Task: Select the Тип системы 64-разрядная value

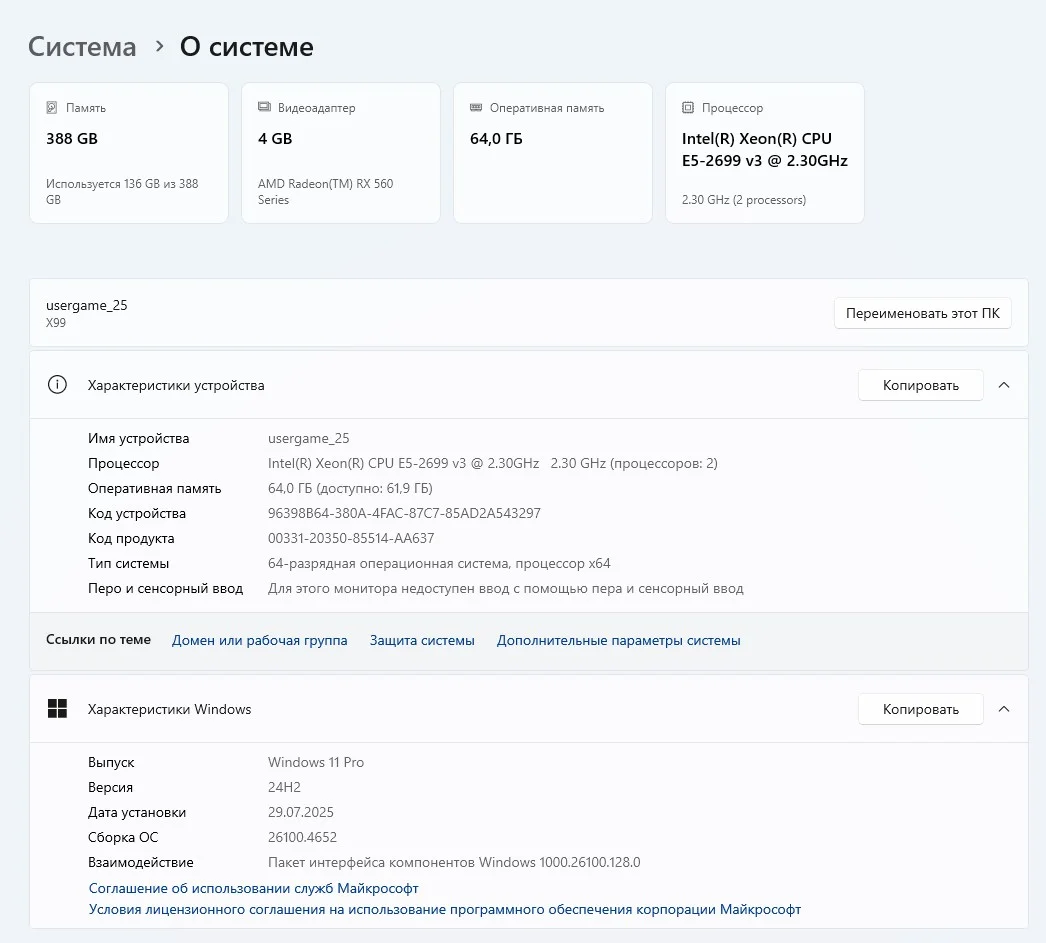Action: tap(439, 564)
